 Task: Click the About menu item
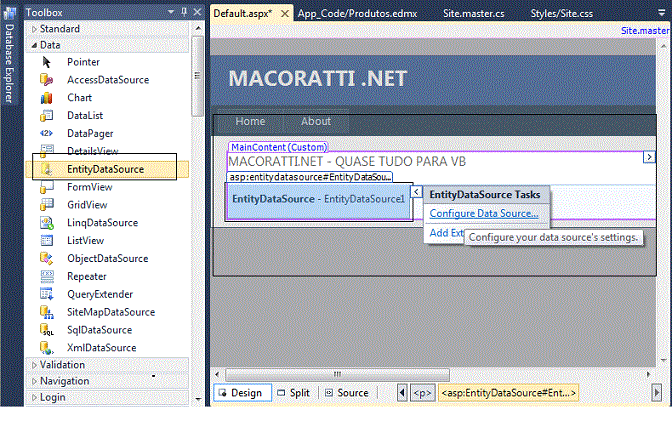316,122
